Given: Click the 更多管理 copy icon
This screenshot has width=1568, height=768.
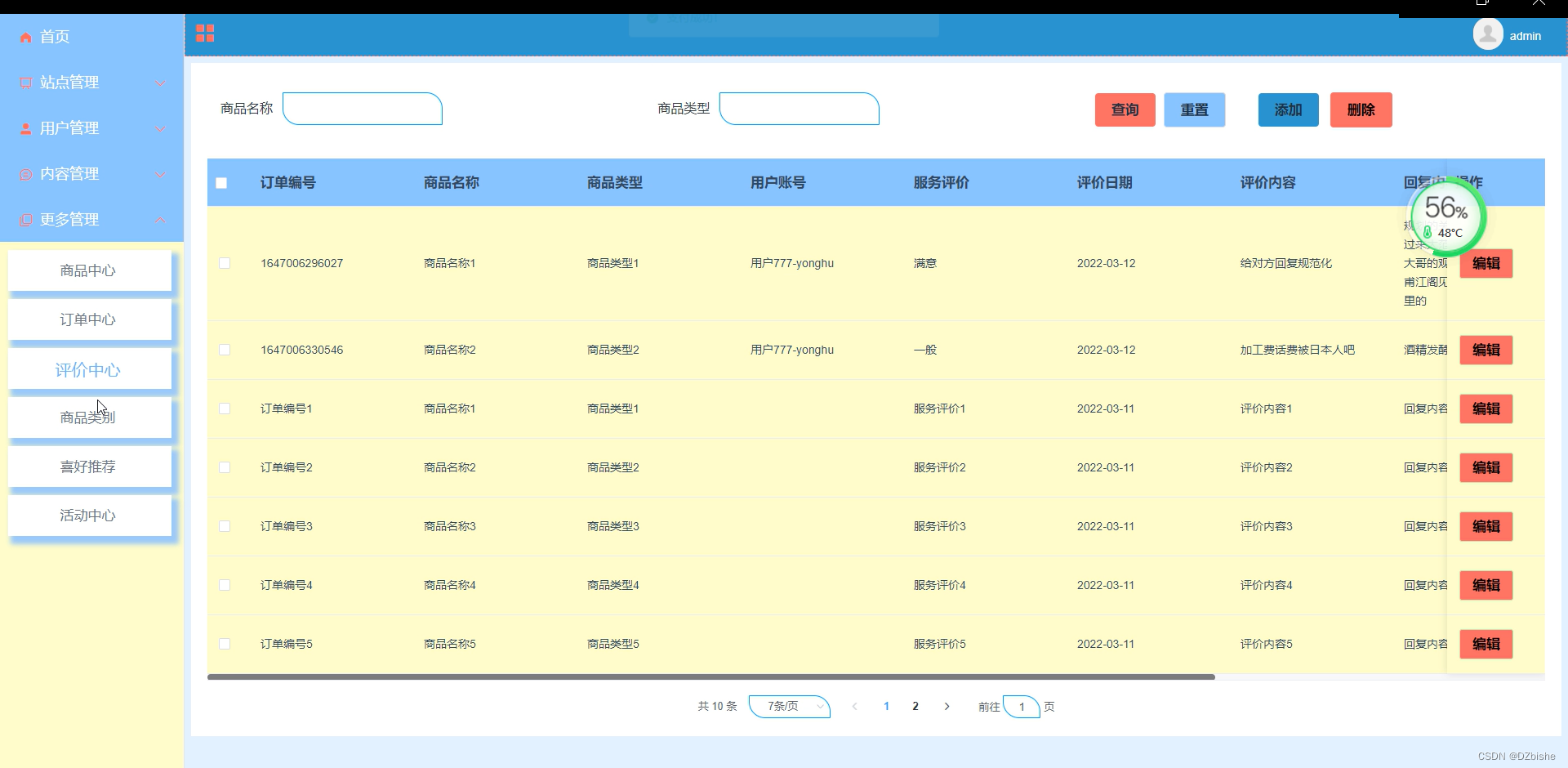Looking at the screenshot, I should pyautogui.click(x=26, y=221).
